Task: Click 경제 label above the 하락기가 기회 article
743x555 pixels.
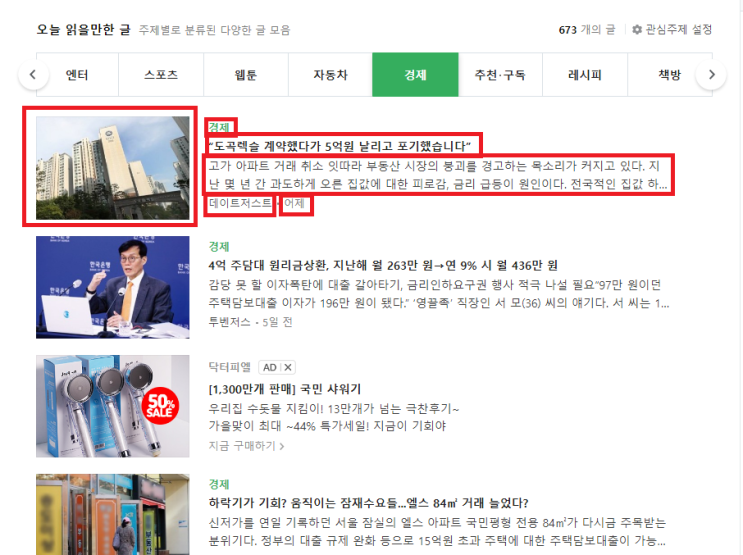Action: (x=219, y=484)
